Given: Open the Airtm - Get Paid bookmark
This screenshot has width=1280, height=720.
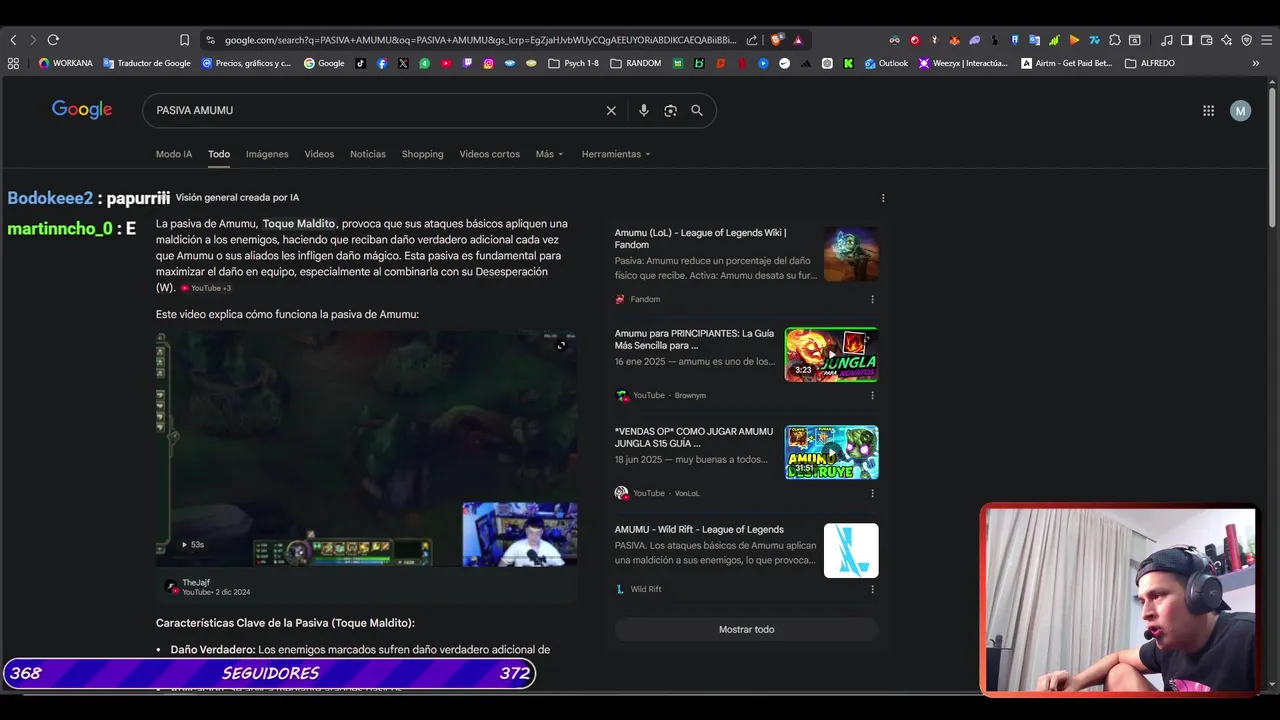Looking at the screenshot, I should [x=1066, y=63].
